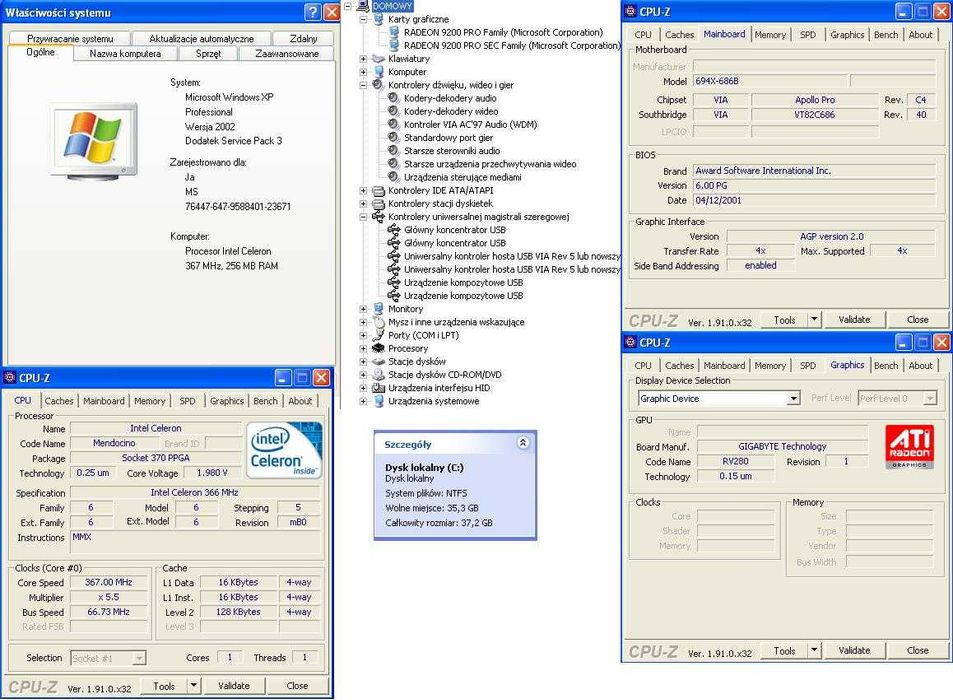Click Close in Mainboard CPU-Z window
Screen dimensions: 953x700
click(917, 319)
